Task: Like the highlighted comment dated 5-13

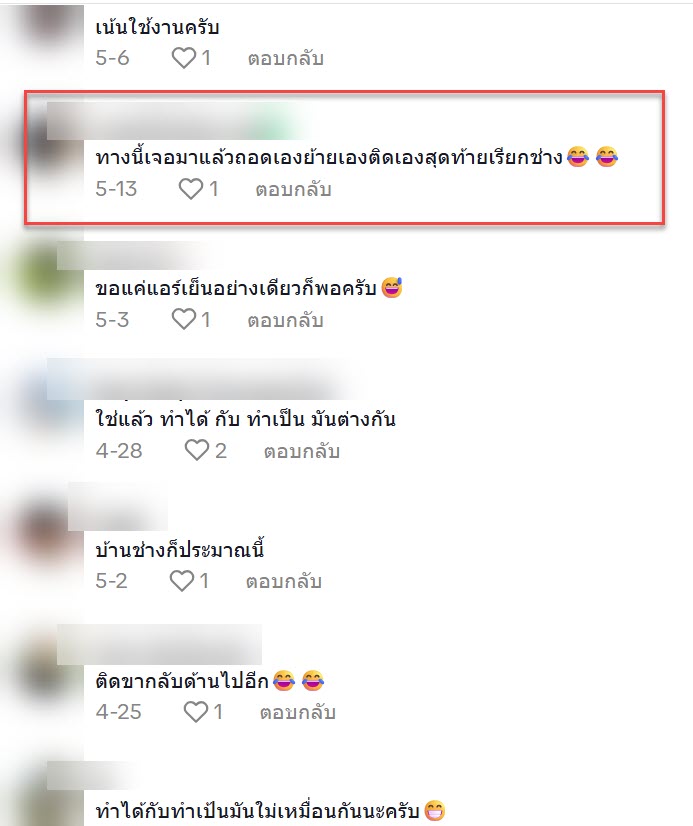Action: (x=191, y=189)
